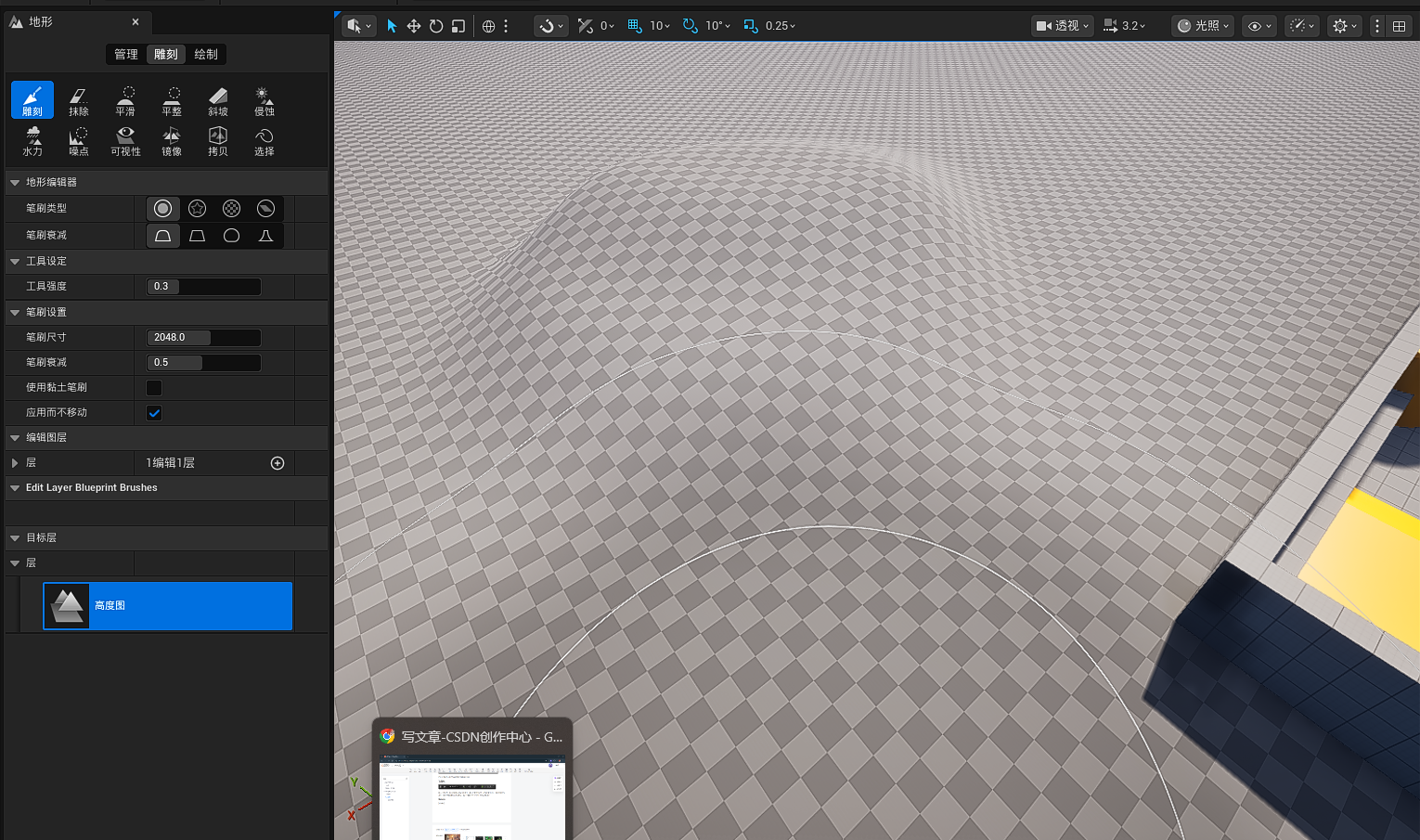Image resolution: width=1420 pixels, height=840 pixels.
Task: Open 透视 perspective view dropdown
Action: 1063,26
